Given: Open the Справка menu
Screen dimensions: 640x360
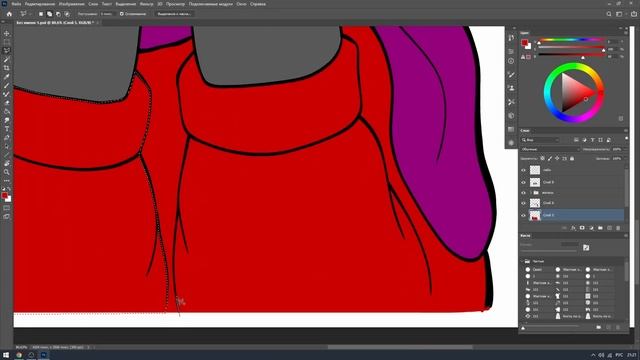Looking at the screenshot, I should coord(258,4).
